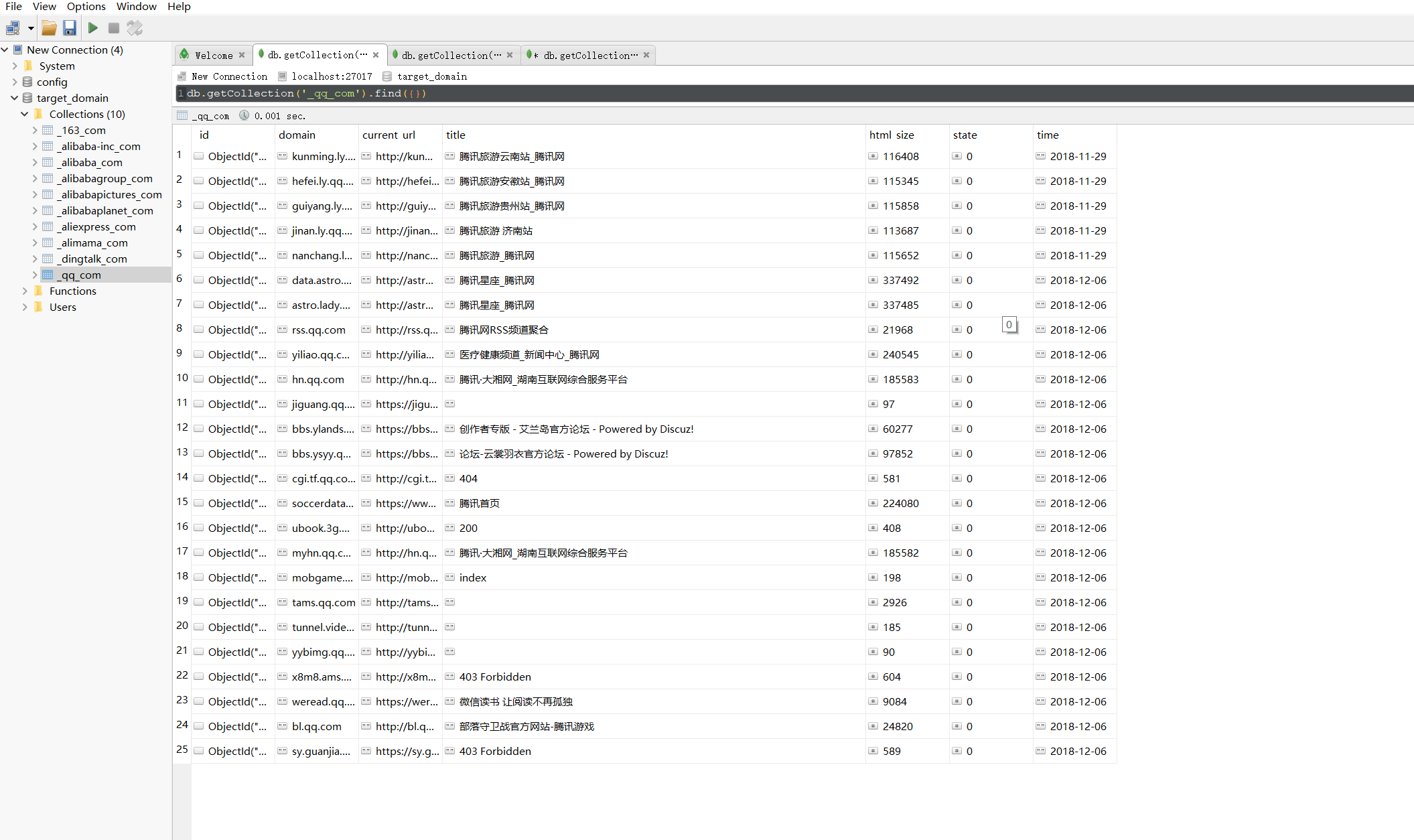This screenshot has height=840, width=1414.
Task: Click the html size column header
Action: pos(891,135)
